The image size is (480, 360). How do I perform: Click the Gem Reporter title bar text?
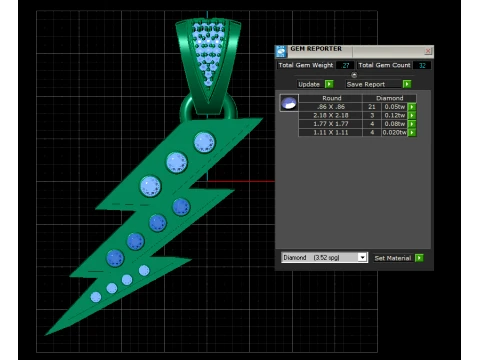point(316,49)
